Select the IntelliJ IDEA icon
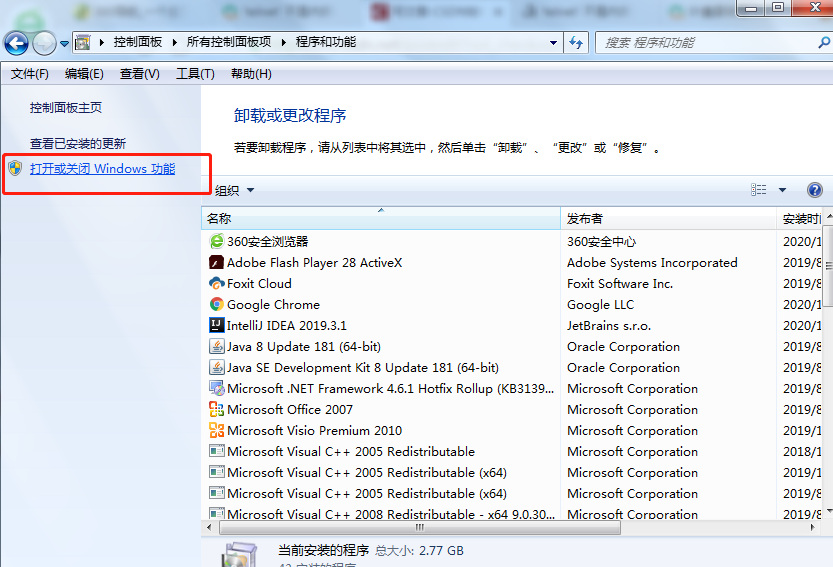The height and width of the screenshot is (567, 833). click(217, 325)
